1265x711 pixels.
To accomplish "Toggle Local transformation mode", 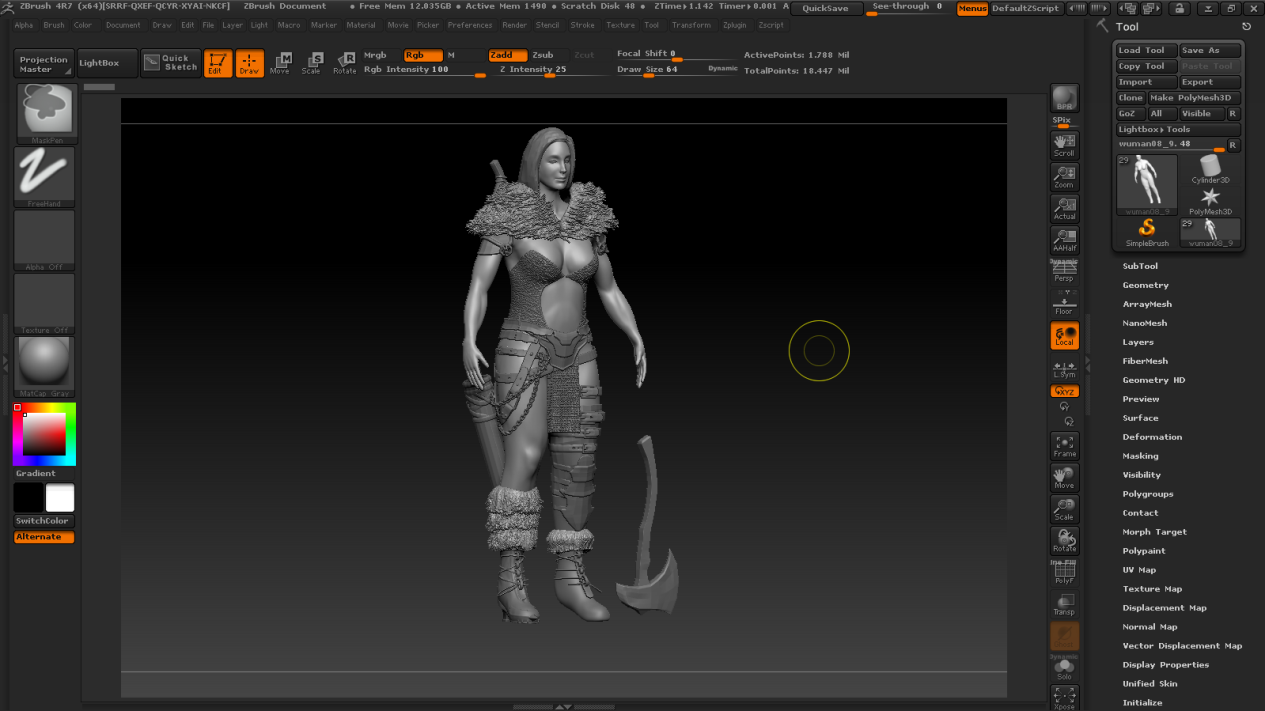I will pyautogui.click(x=1064, y=336).
